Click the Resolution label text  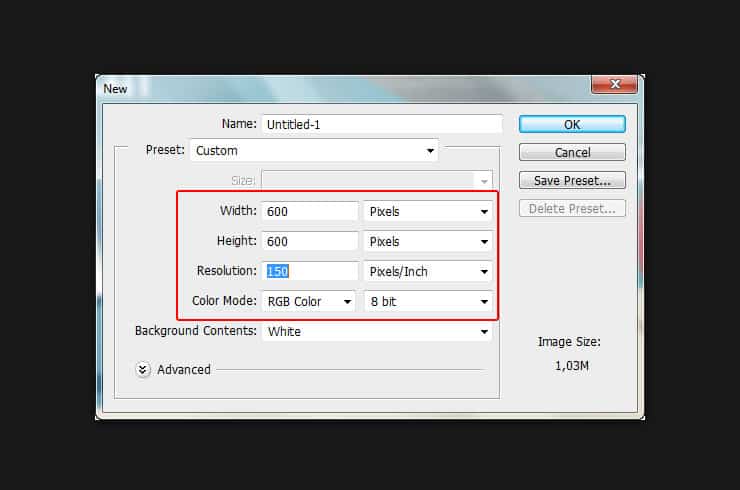pyautogui.click(x=226, y=271)
